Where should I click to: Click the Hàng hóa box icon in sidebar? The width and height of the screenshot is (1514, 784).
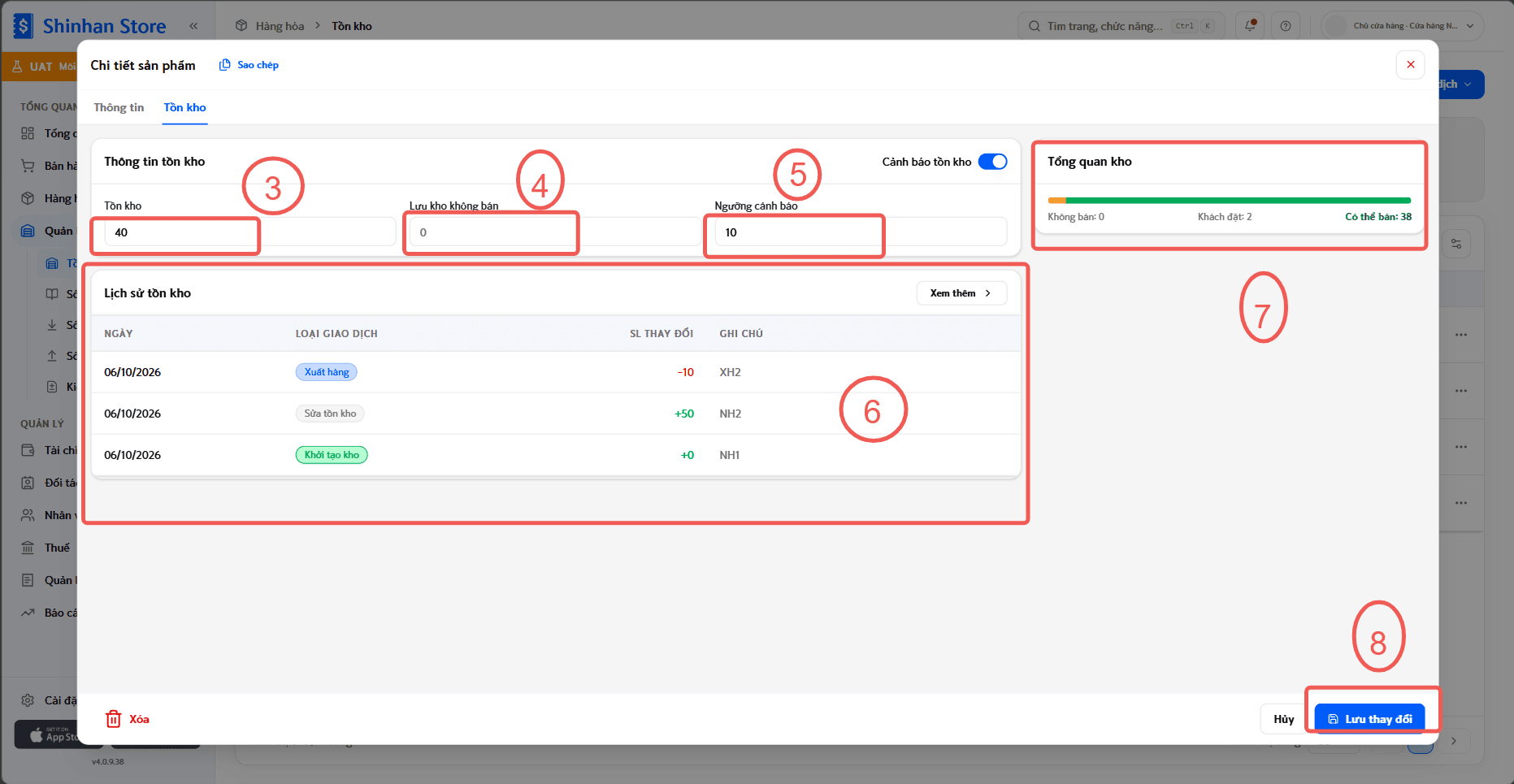(x=28, y=198)
